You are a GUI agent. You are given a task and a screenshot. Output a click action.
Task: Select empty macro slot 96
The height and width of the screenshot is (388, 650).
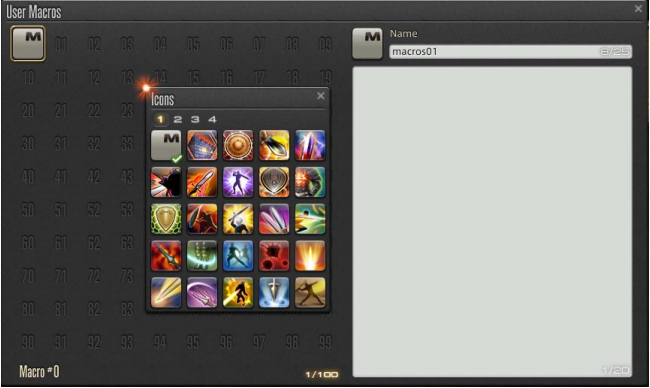click(226, 342)
